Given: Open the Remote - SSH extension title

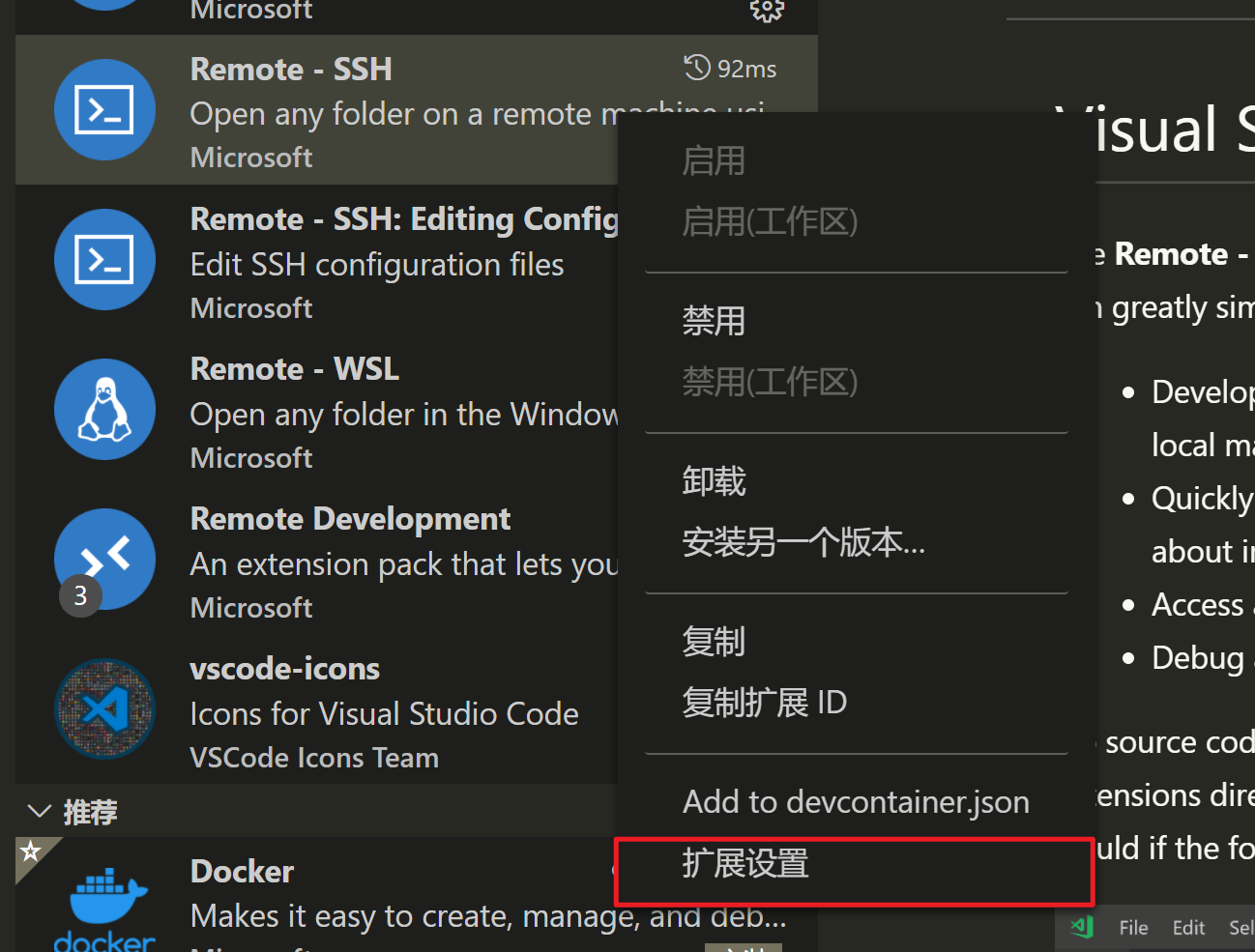Looking at the screenshot, I should tap(291, 69).
